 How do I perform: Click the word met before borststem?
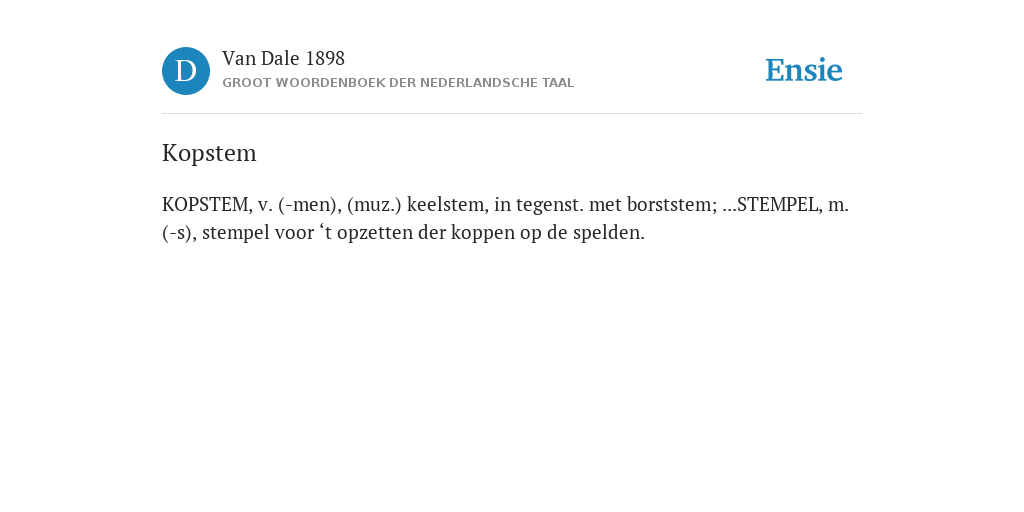[x=605, y=204]
